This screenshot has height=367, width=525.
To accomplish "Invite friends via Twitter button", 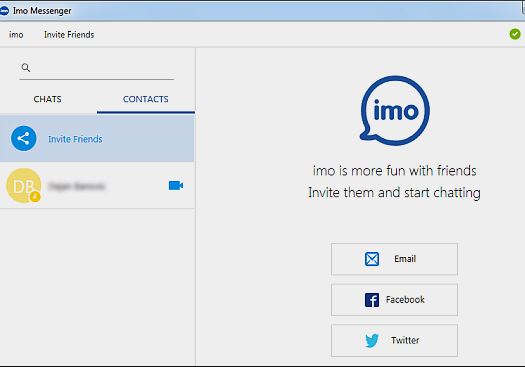I will click(394, 340).
